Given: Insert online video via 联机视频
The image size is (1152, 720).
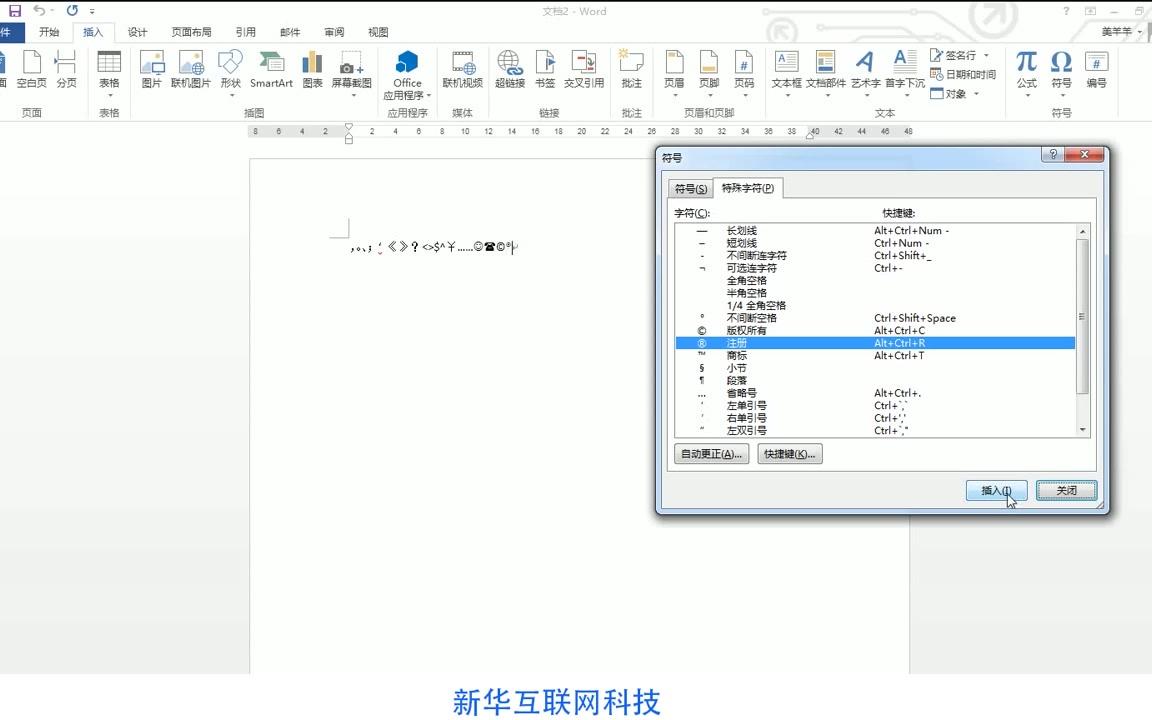Looking at the screenshot, I should coord(463,70).
